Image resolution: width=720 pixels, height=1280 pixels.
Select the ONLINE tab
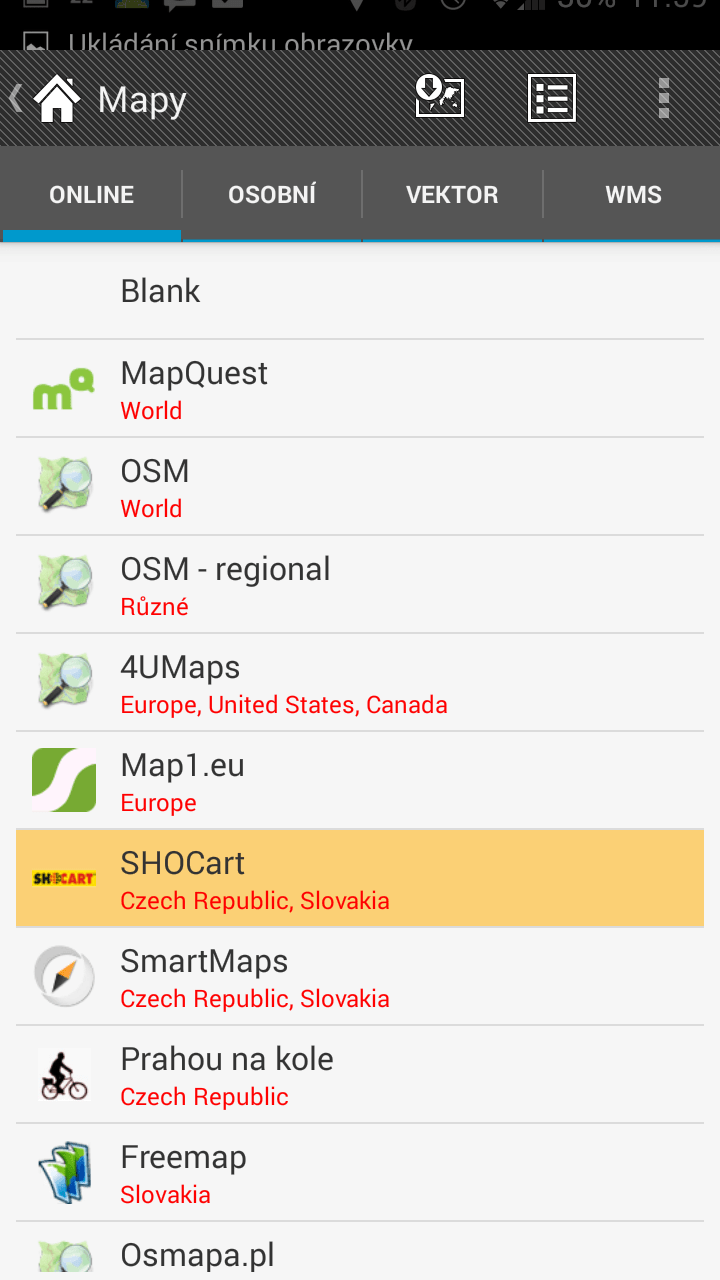pyautogui.click(x=91, y=194)
